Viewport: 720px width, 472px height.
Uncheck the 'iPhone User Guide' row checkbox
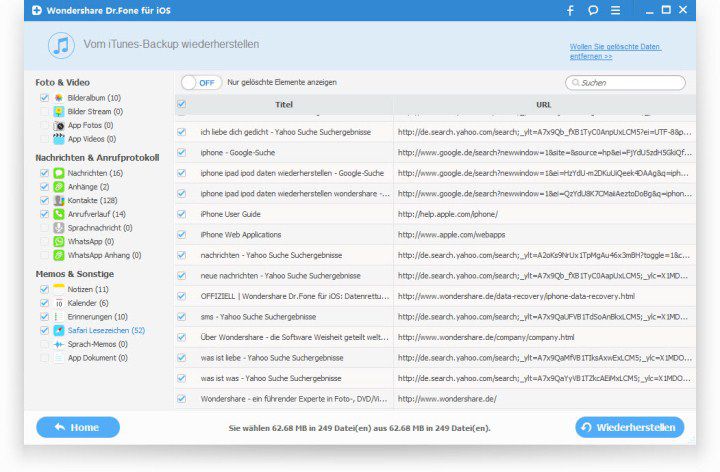click(x=181, y=214)
